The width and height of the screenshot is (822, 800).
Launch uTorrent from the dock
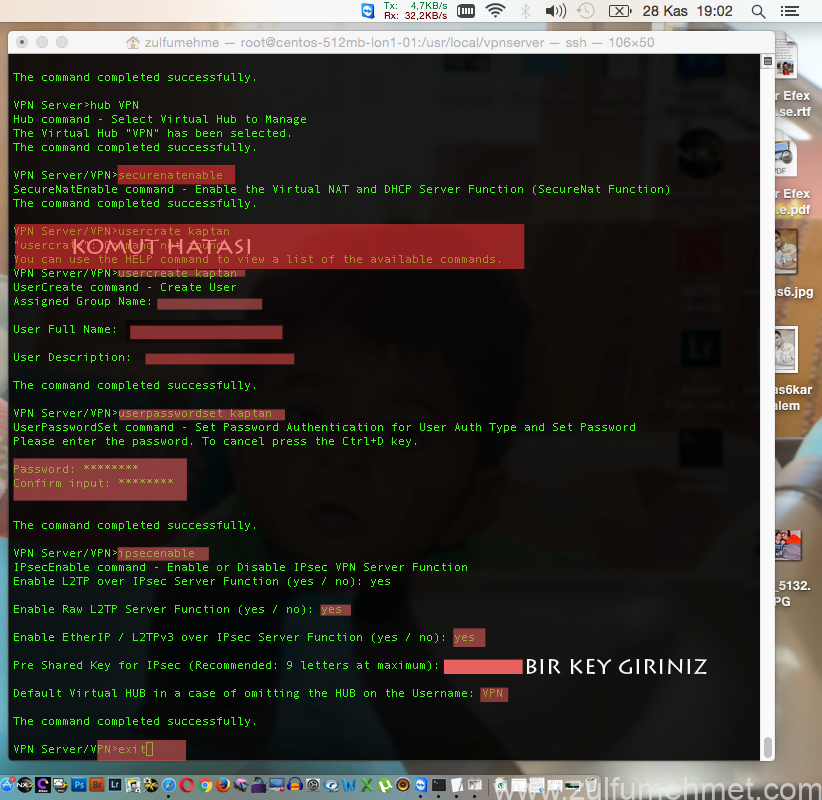coord(385,785)
